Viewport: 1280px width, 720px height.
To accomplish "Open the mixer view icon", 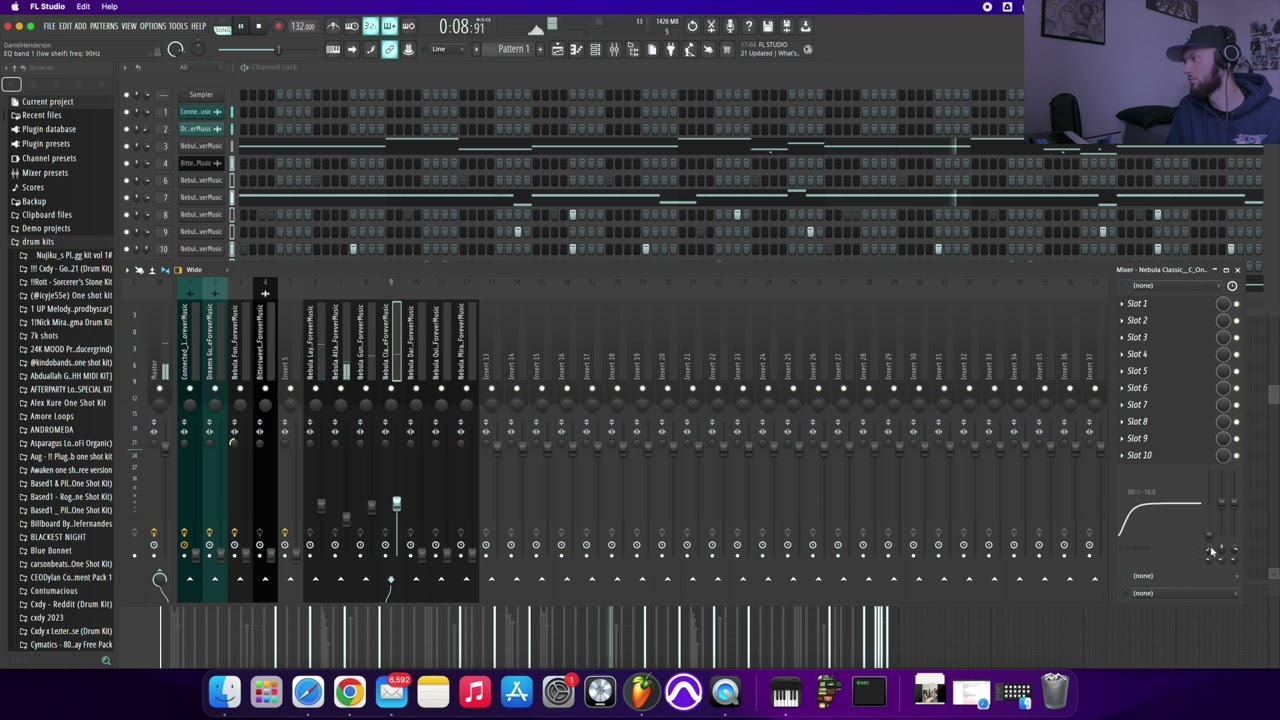I will click(x=614, y=49).
